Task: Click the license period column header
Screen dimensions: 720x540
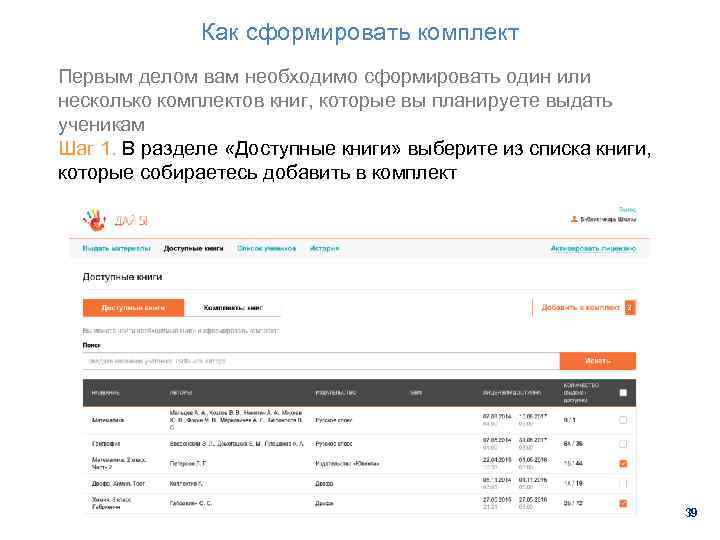Action: pos(512,393)
